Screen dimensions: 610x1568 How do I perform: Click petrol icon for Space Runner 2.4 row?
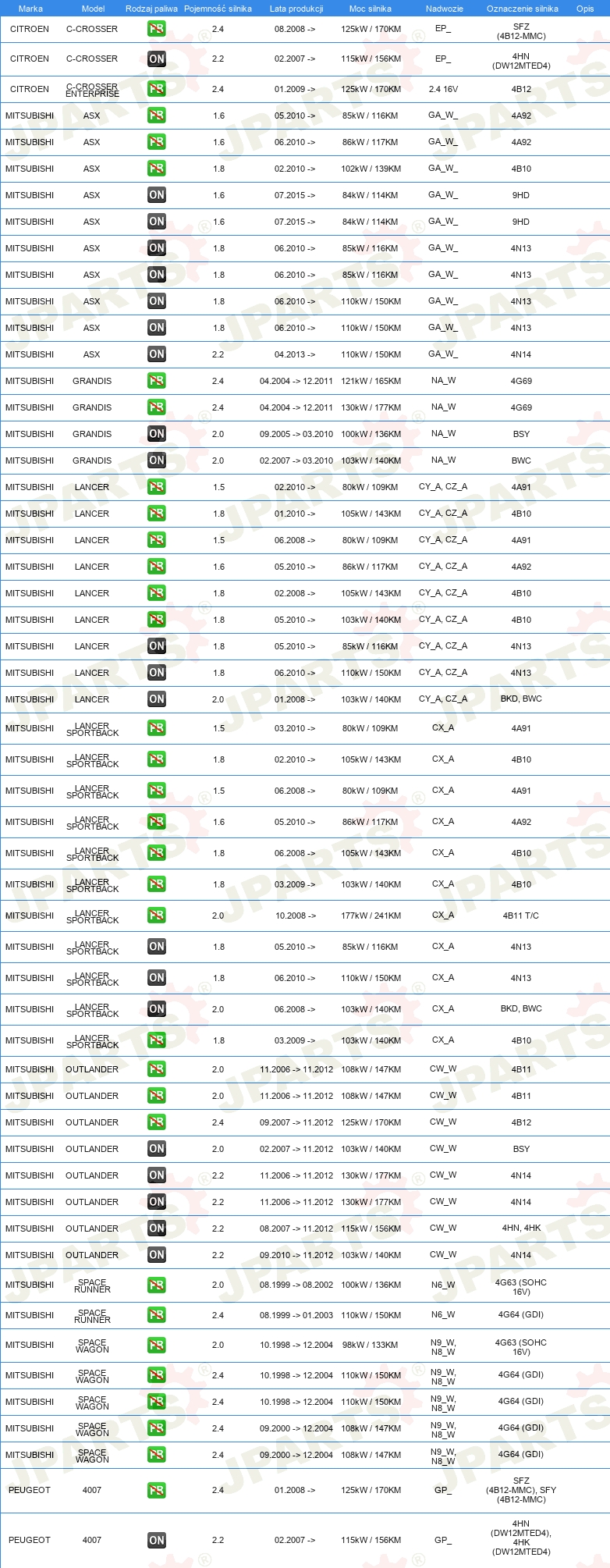[157, 1315]
